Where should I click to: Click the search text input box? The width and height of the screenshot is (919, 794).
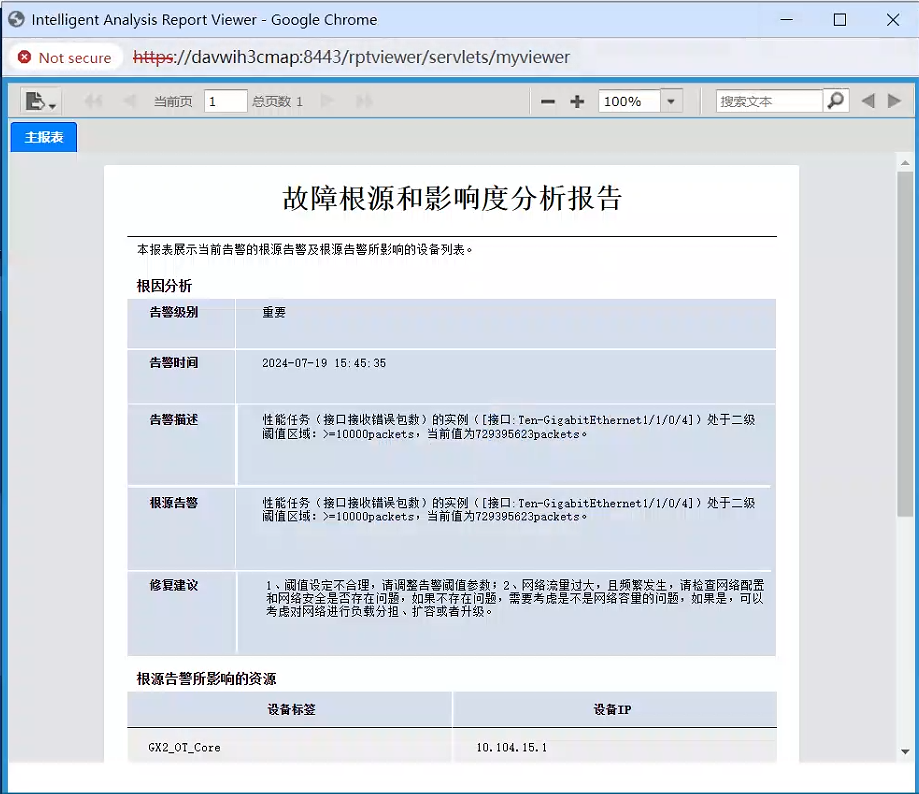coord(769,101)
